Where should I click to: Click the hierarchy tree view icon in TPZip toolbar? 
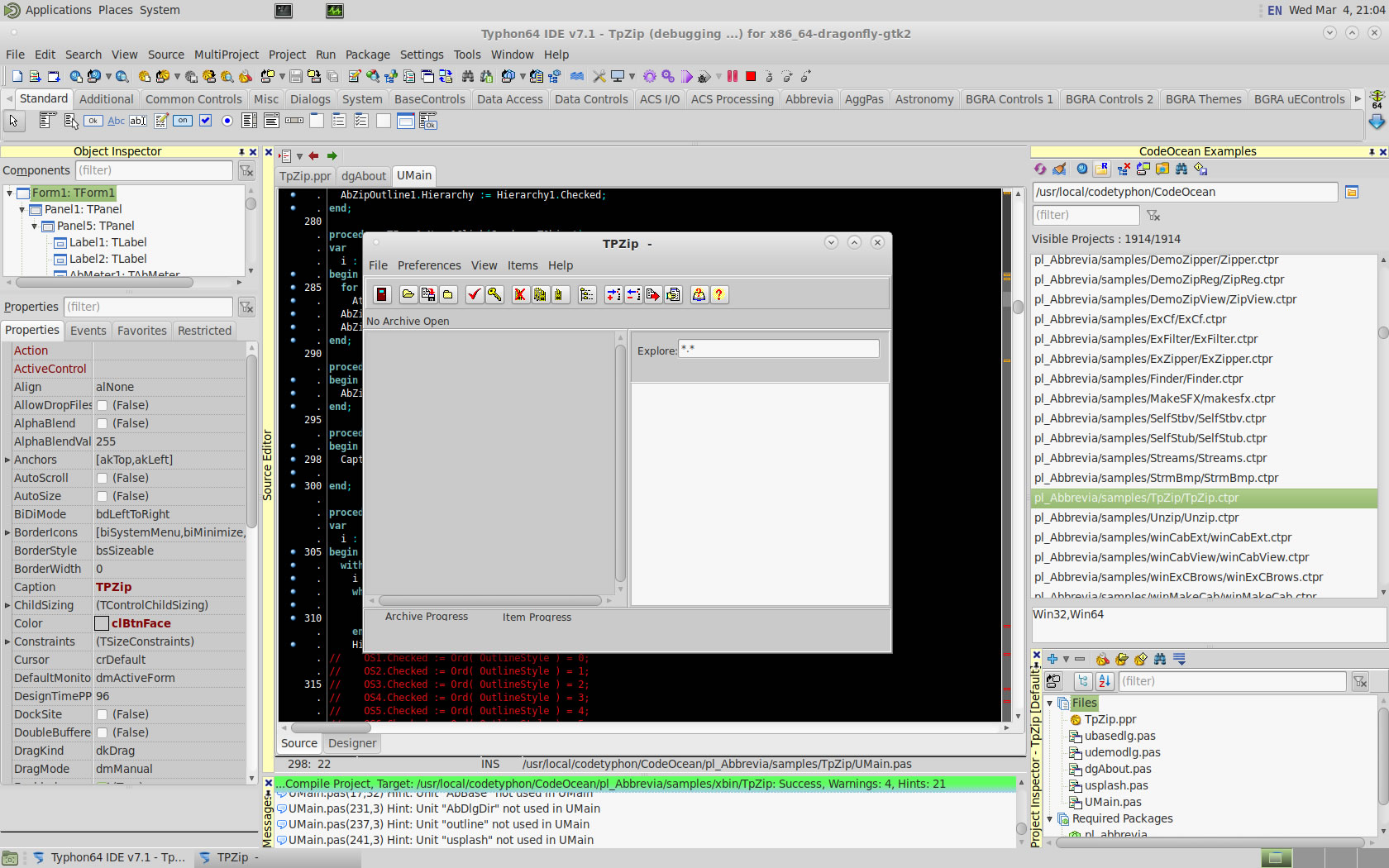click(586, 294)
